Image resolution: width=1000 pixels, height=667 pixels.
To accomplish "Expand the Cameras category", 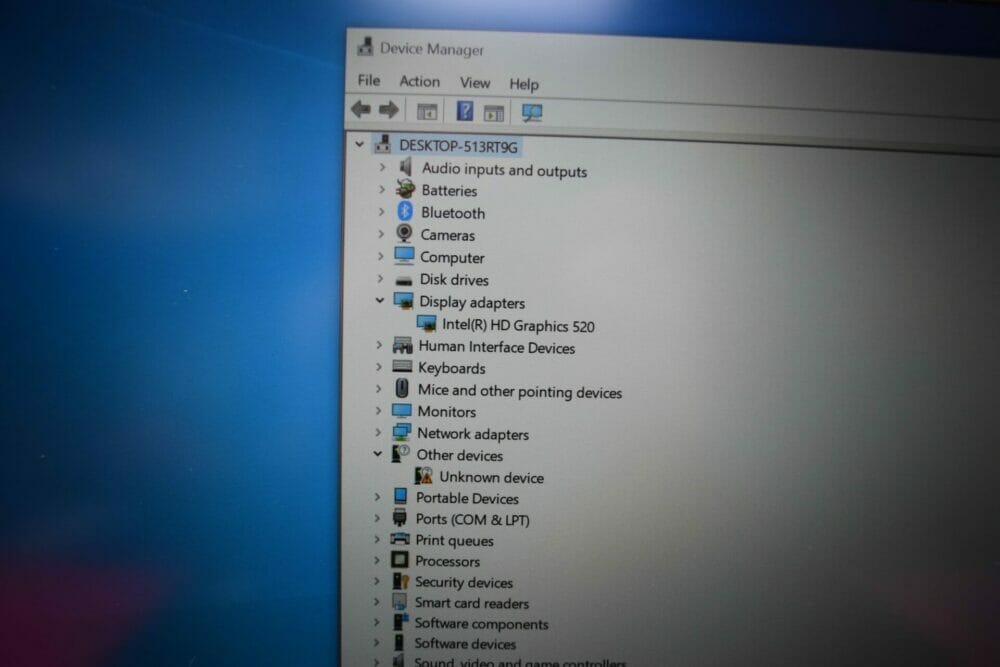I will point(381,234).
